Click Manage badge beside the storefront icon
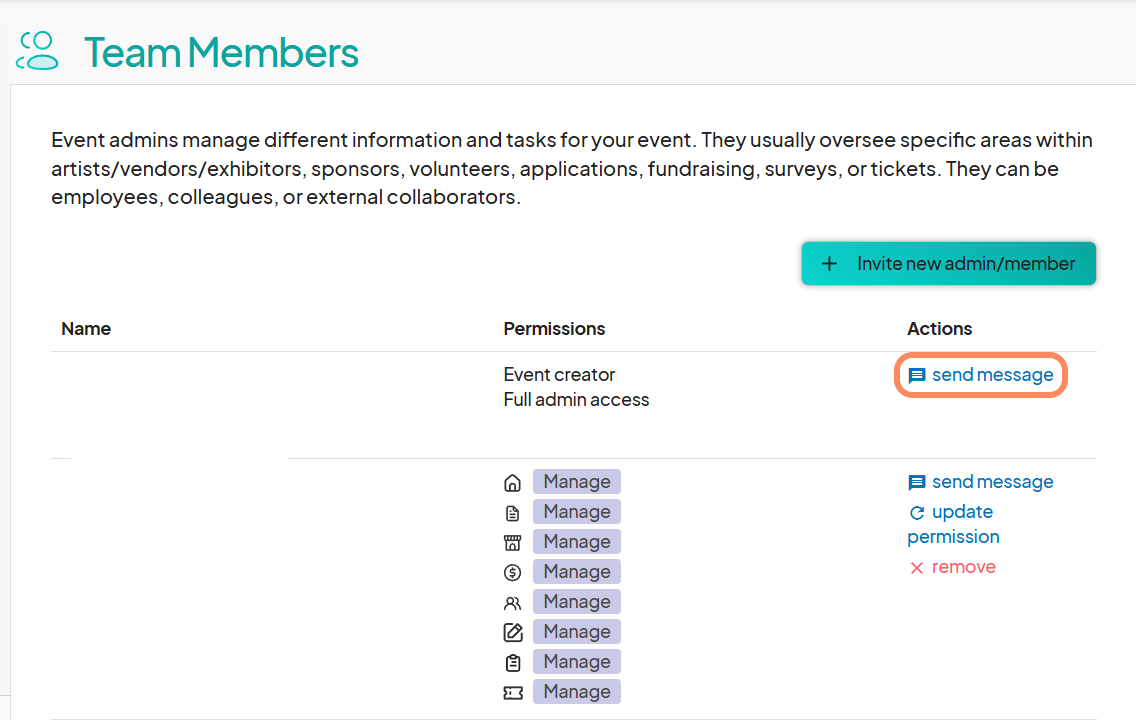 pyautogui.click(x=577, y=542)
